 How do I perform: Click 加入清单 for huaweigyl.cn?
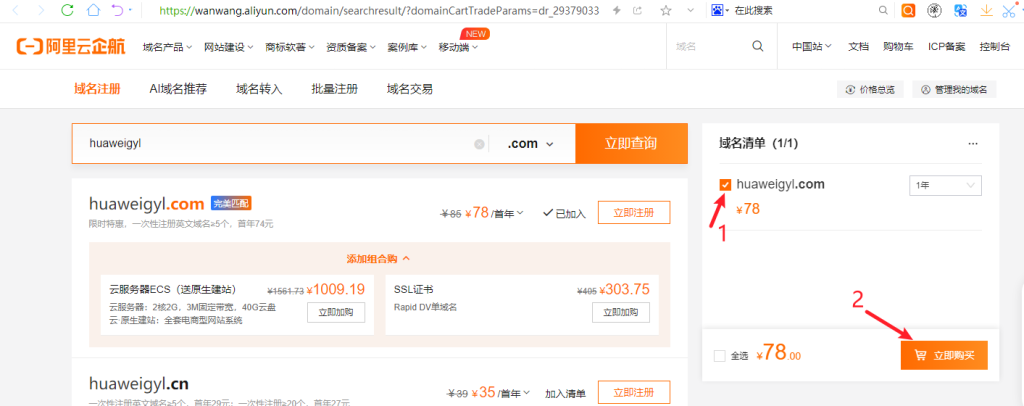pos(565,393)
